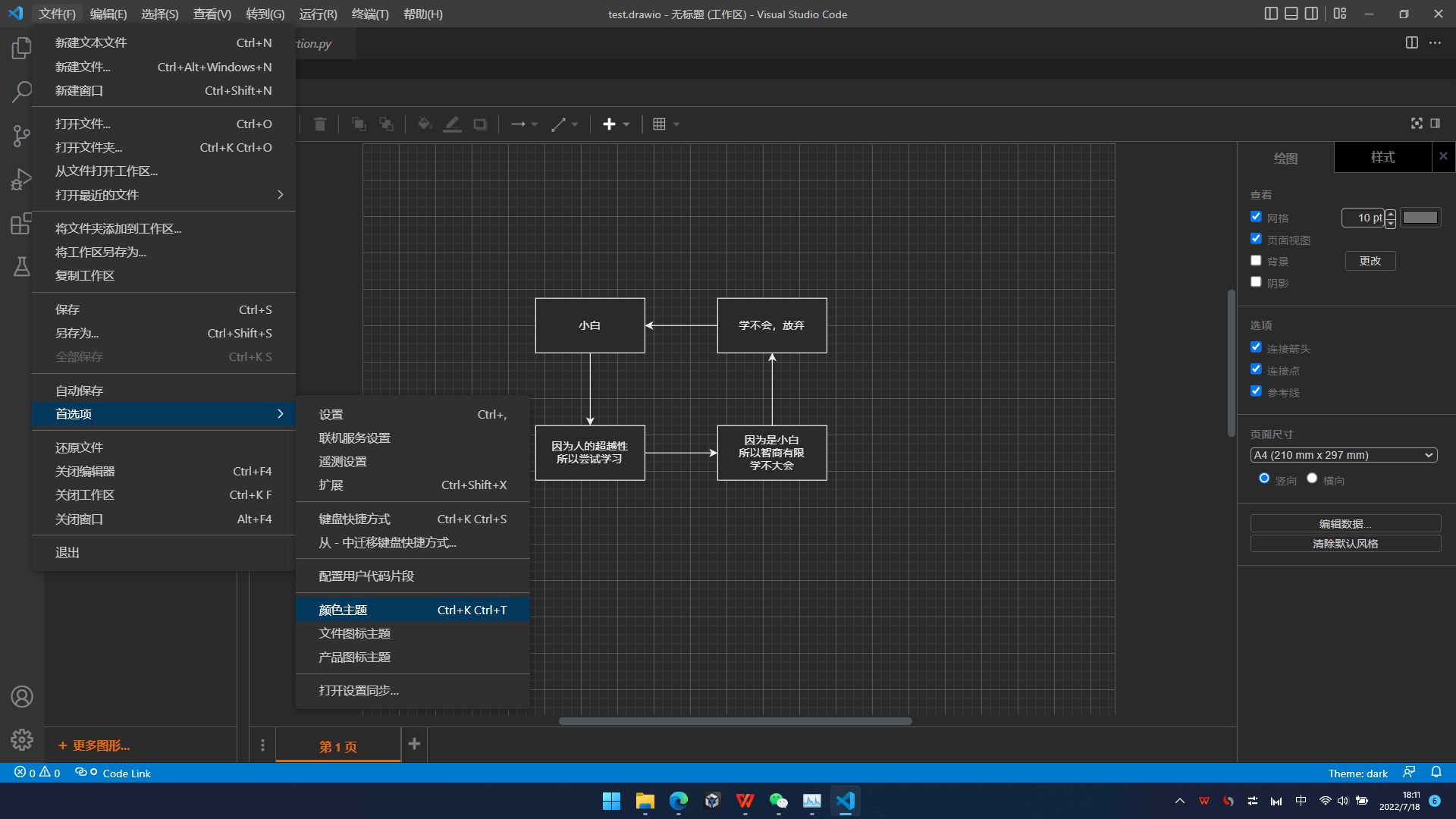This screenshot has width=1456, height=819.
Task: Click the delete trash icon in toolbar
Action: click(320, 124)
